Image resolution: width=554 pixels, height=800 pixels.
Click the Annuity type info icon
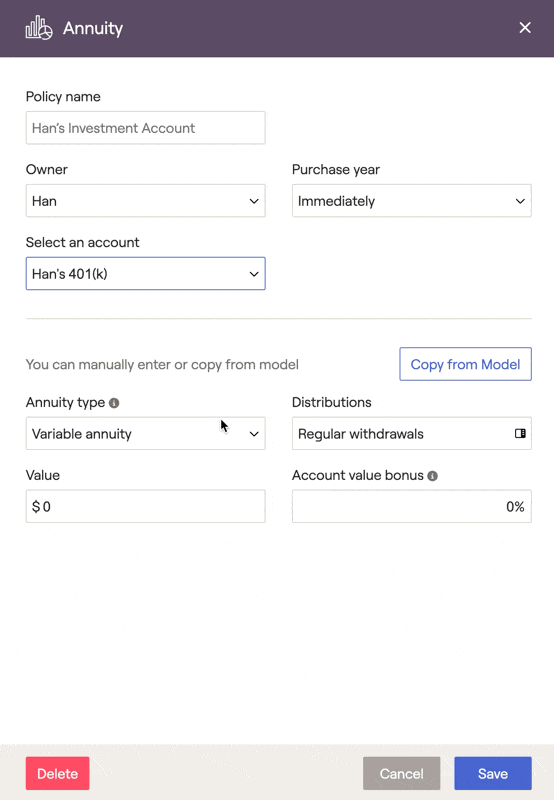[114, 403]
